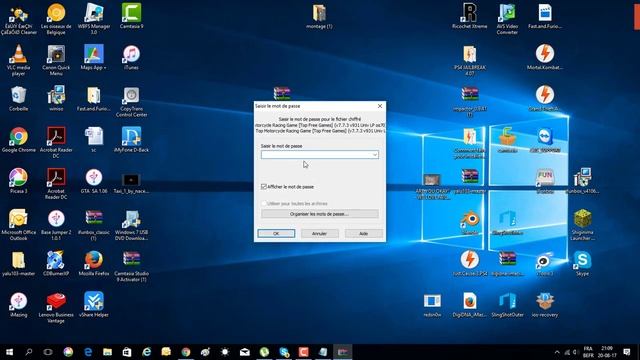Open Task View on the taskbar

[x=48, y=352]
